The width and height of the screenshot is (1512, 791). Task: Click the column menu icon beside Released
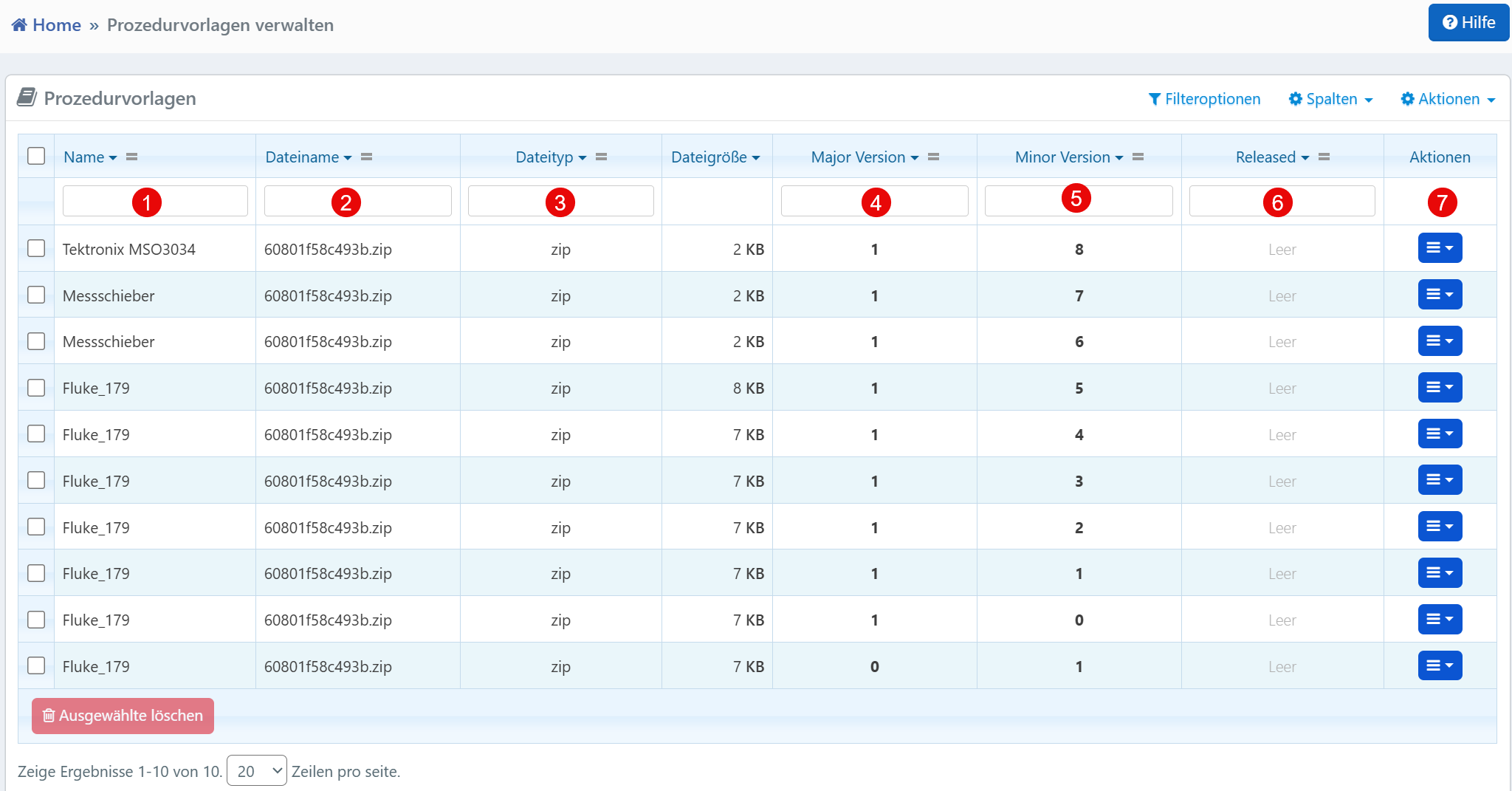[1324, 157]
